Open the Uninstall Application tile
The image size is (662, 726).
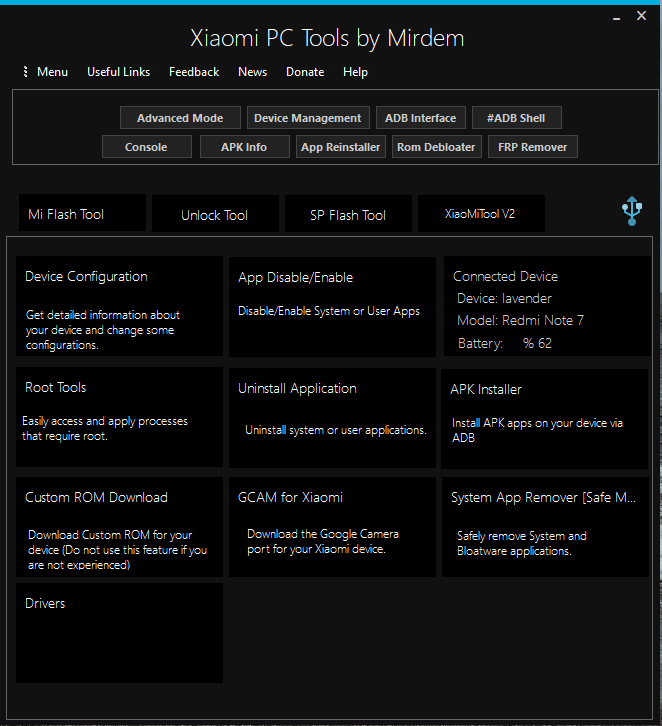(332, 418)
